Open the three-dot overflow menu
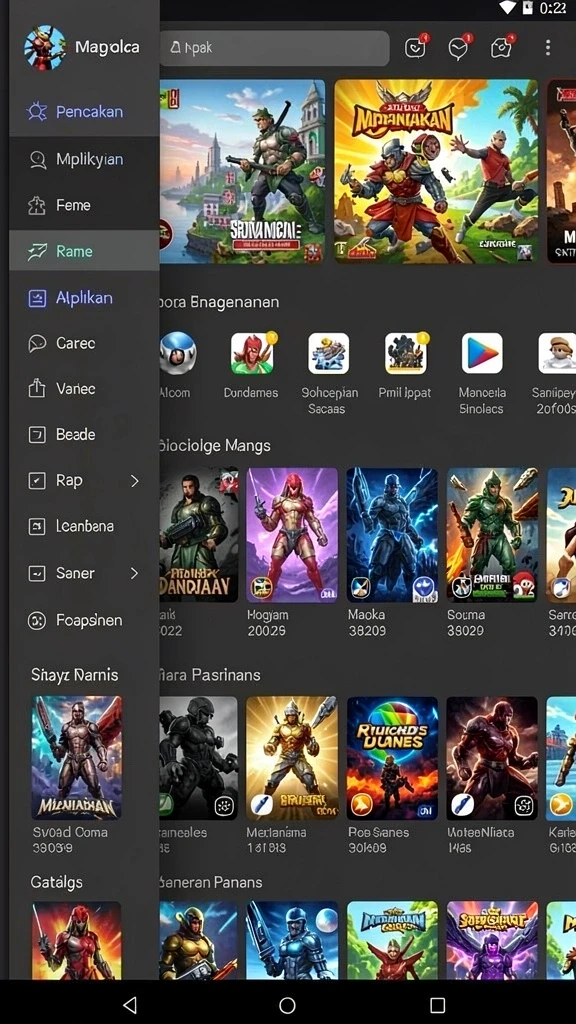 pos(548,48)
